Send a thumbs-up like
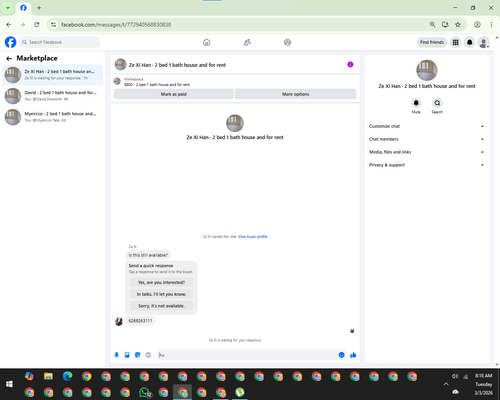500x400 pixels. pos(353,355)
